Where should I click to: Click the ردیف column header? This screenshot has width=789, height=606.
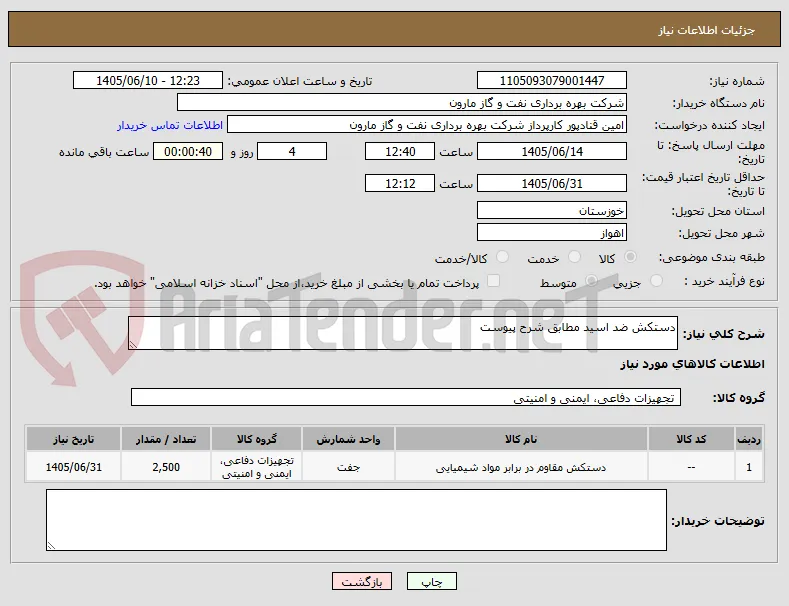(749, 439)
